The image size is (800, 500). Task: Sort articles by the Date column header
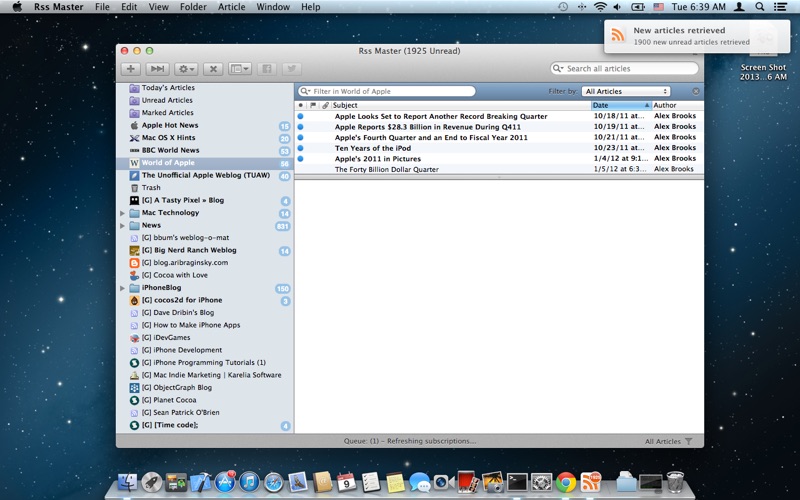pos(621,105)
